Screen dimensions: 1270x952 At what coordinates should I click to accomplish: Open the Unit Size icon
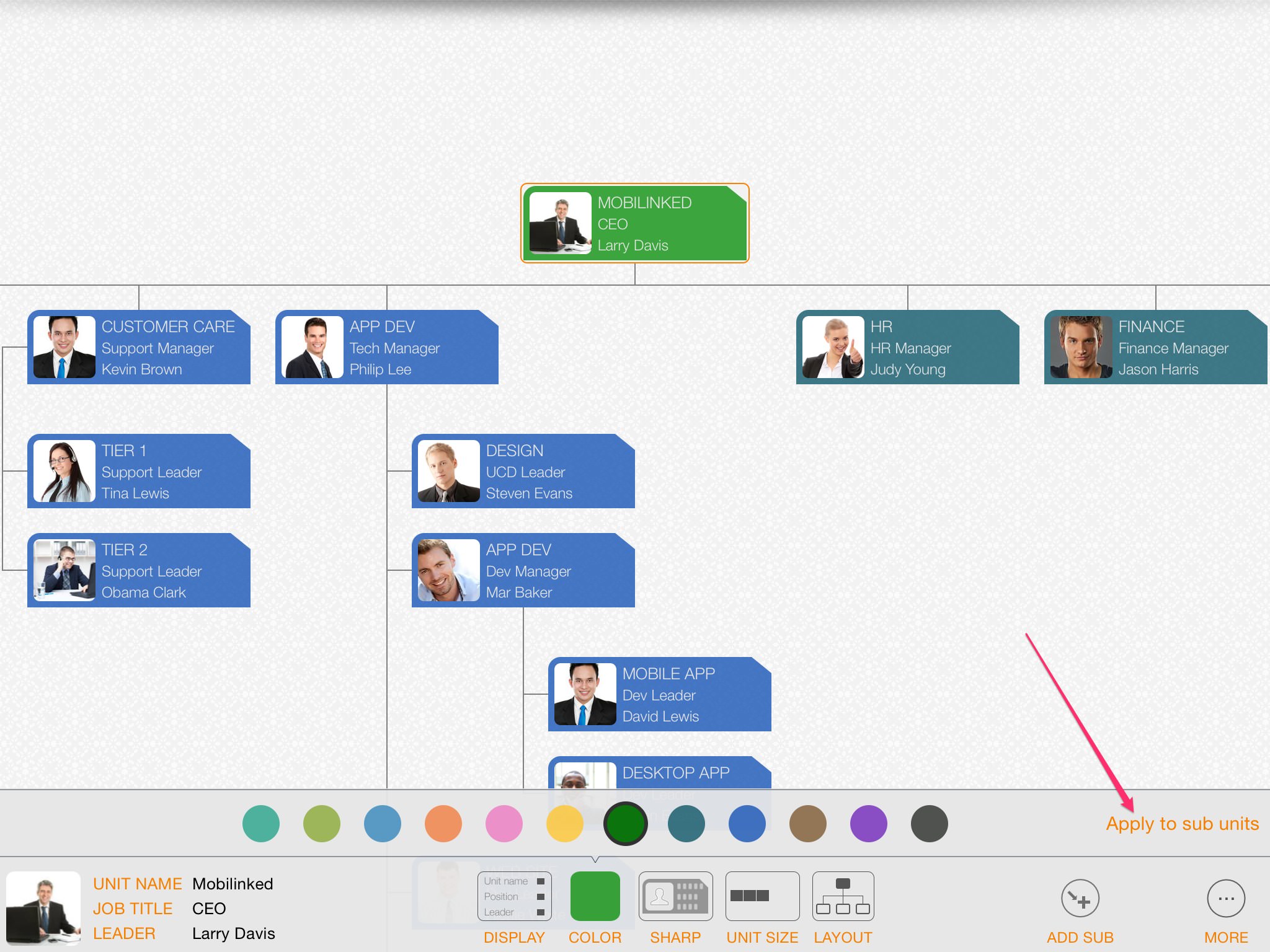pos(762,896)
